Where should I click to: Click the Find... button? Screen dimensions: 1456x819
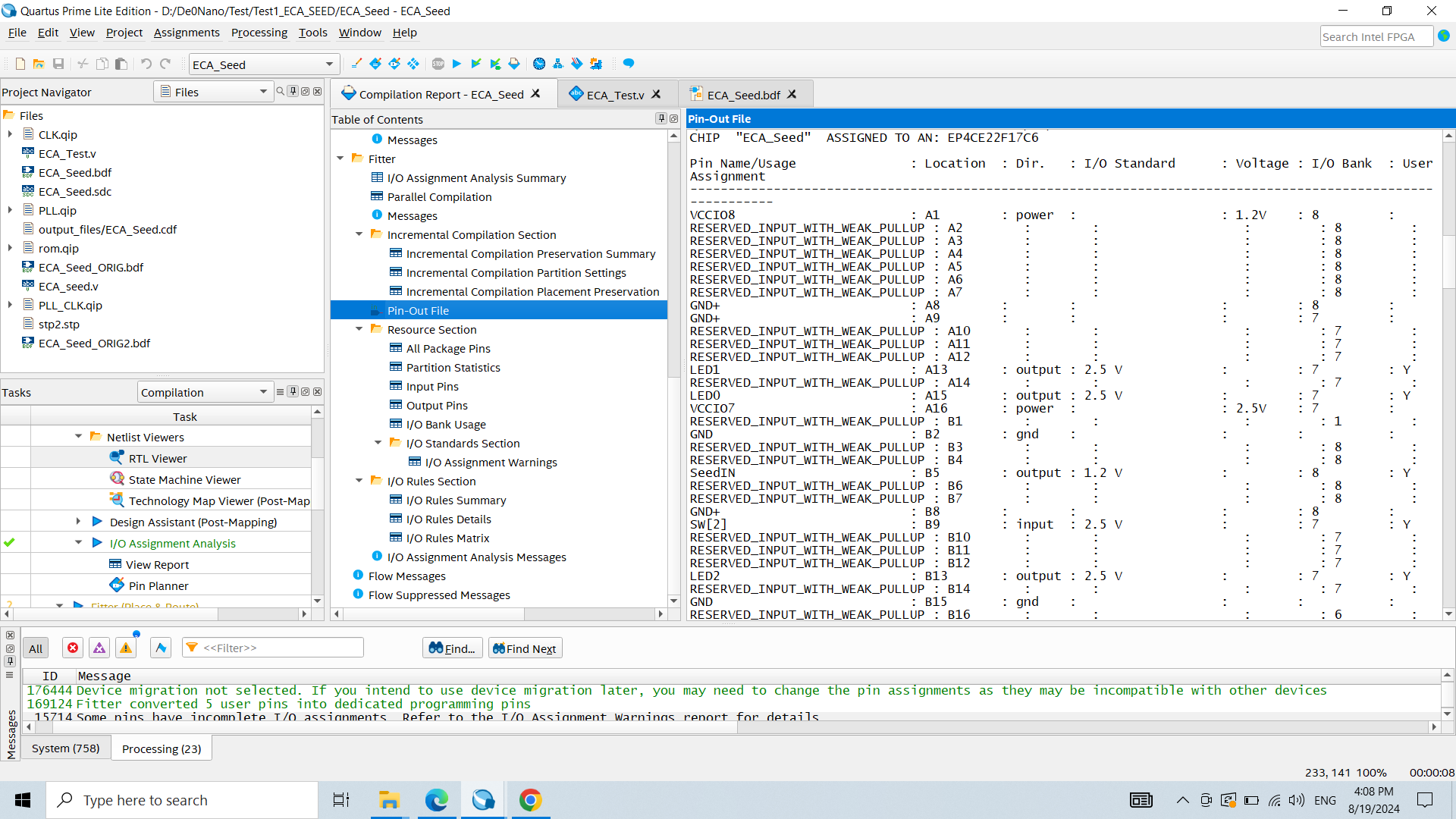(452, 648)
